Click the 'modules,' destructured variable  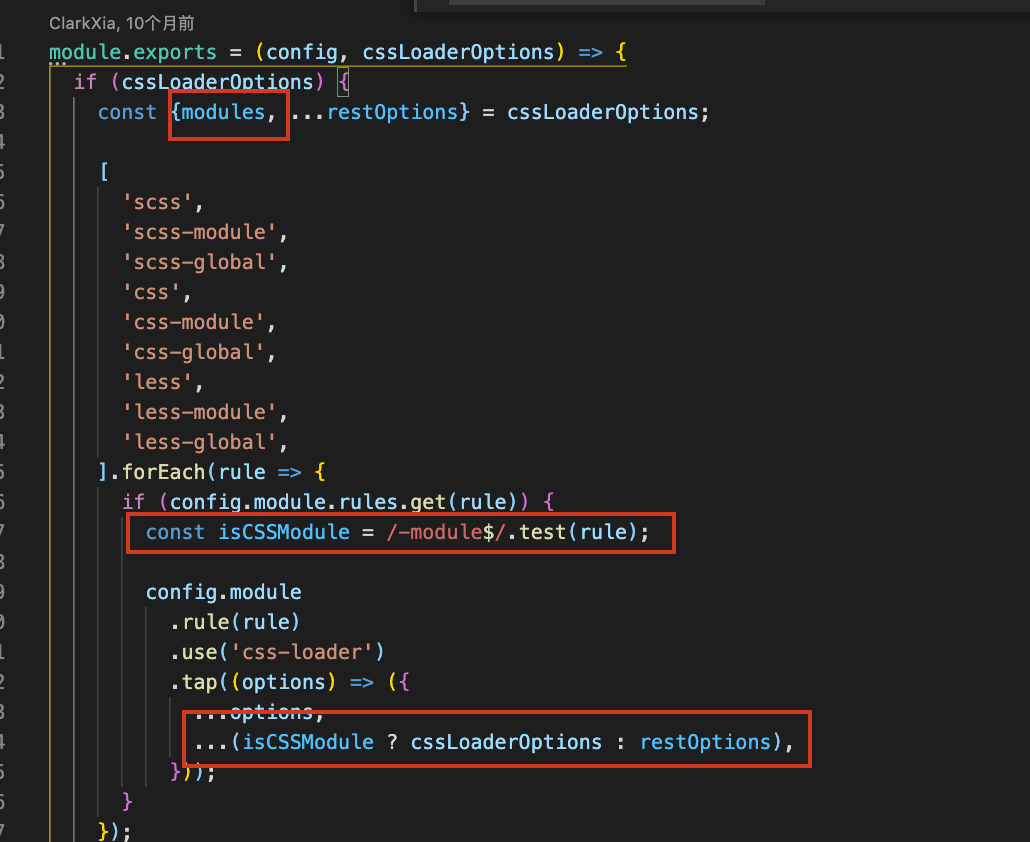pyautogui.click(x=228, y=112)
